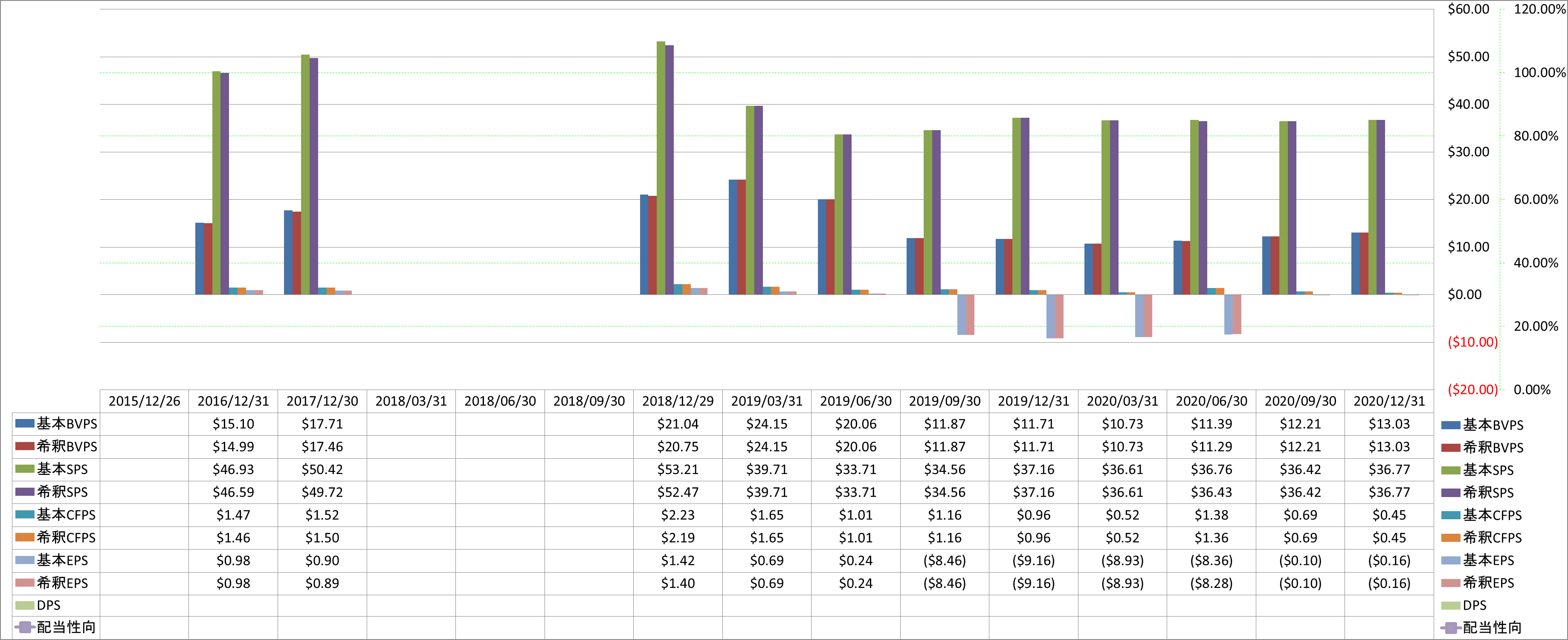Screen dimensions: 1568x640
Task: Select the 2020/03/31 column header
Action: click(1122, 401)
